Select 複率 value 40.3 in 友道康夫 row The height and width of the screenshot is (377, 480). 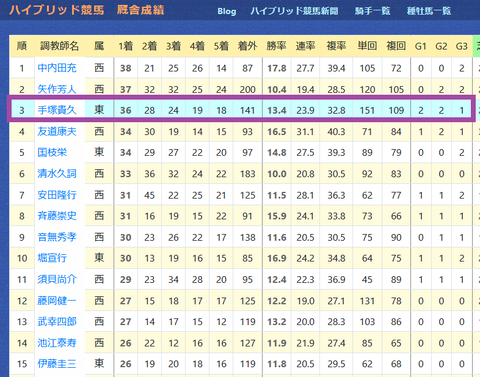pos(336,132)
